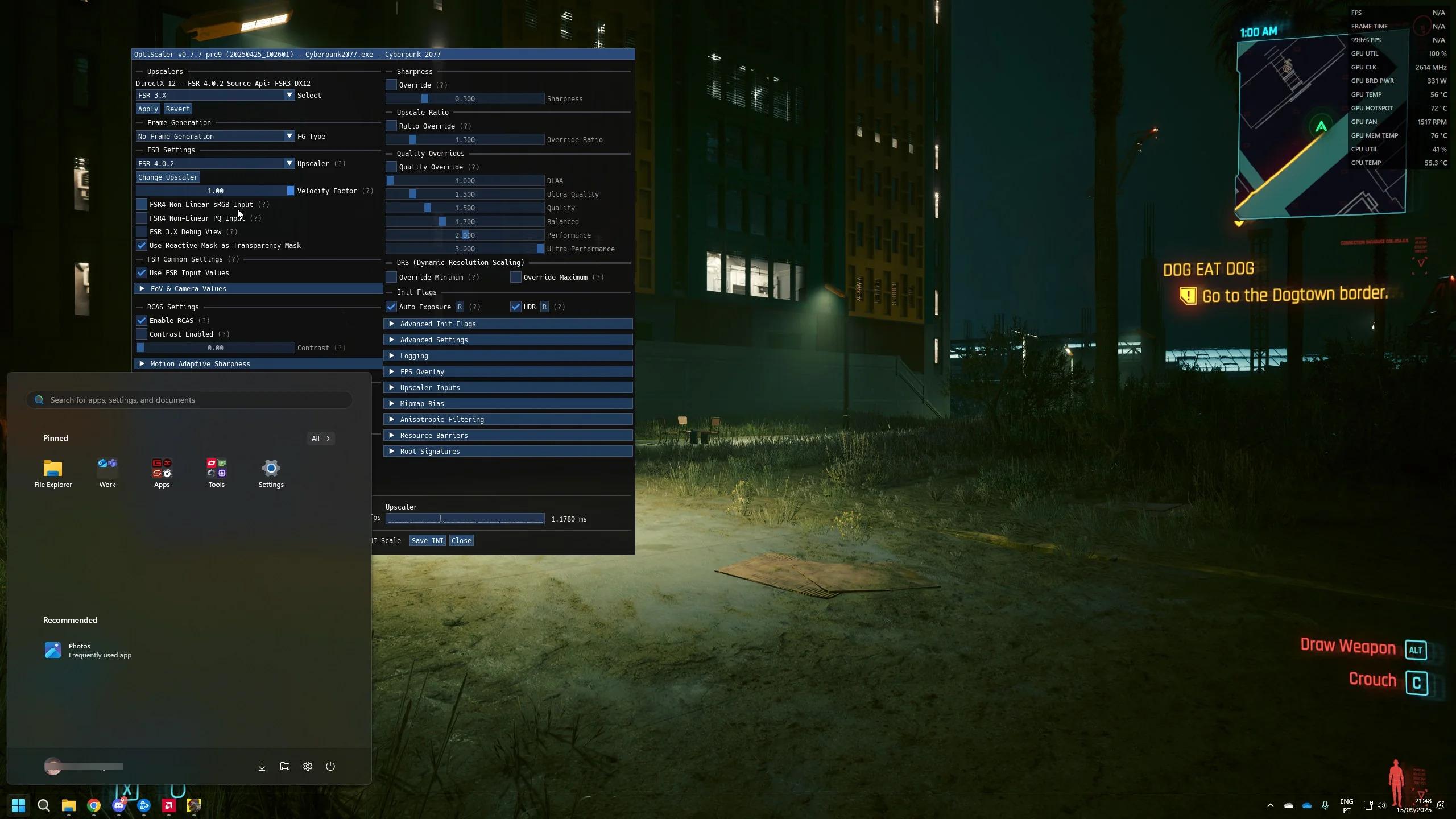Toggle the HDR init flag
Screen dimensions: 1456x819
tap(515, 307)
